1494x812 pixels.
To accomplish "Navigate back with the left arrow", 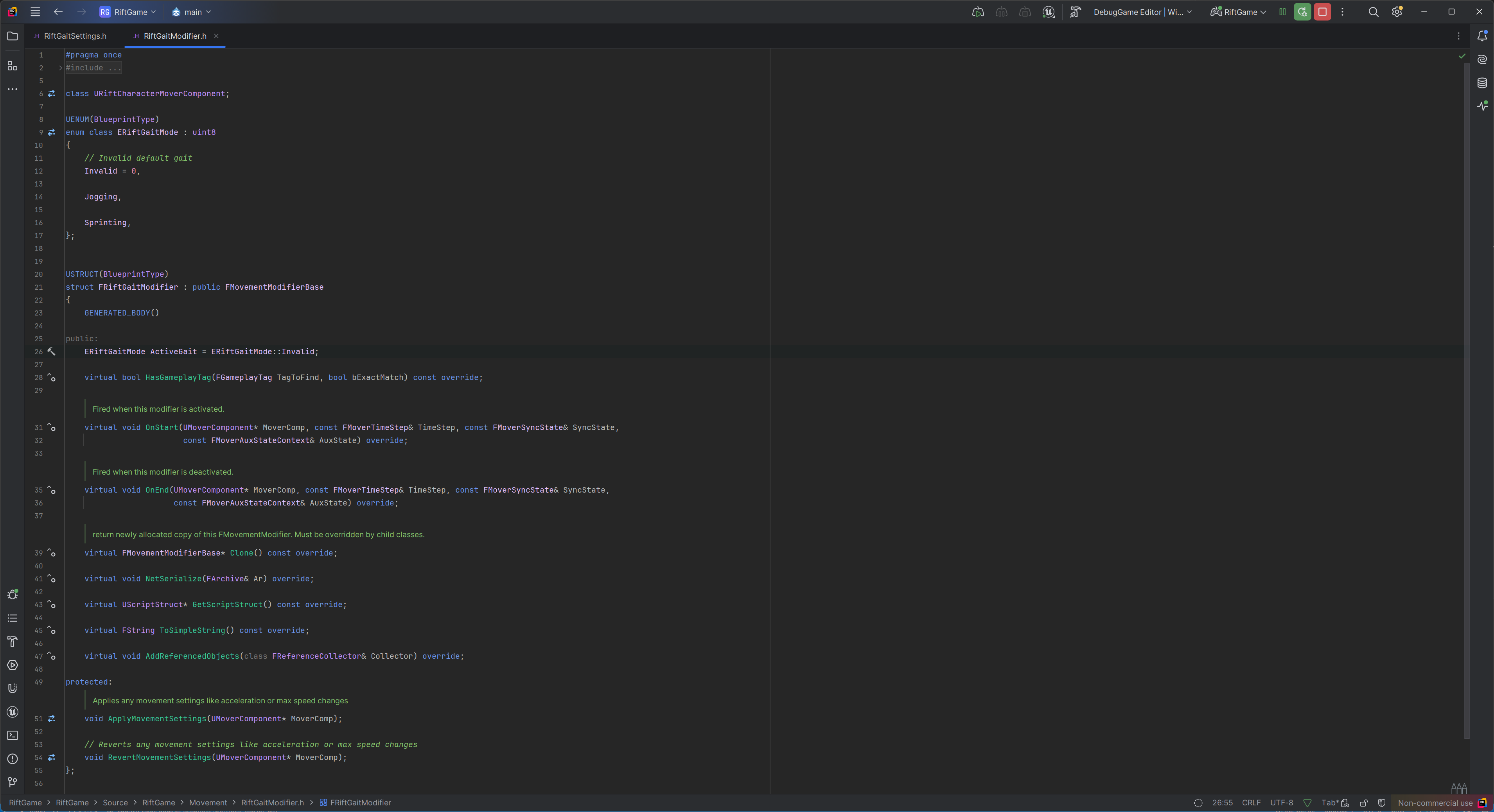I will coord(58,12).
